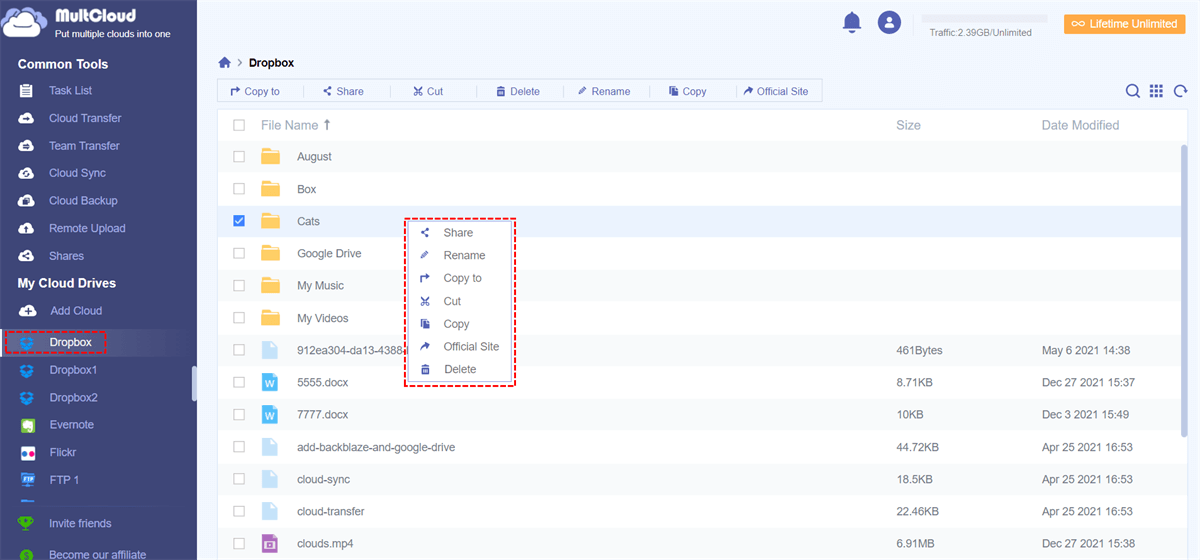Switch to grid view icon
The height and width of the screenshot is (560, 1200).
(x=1156, y=91)
